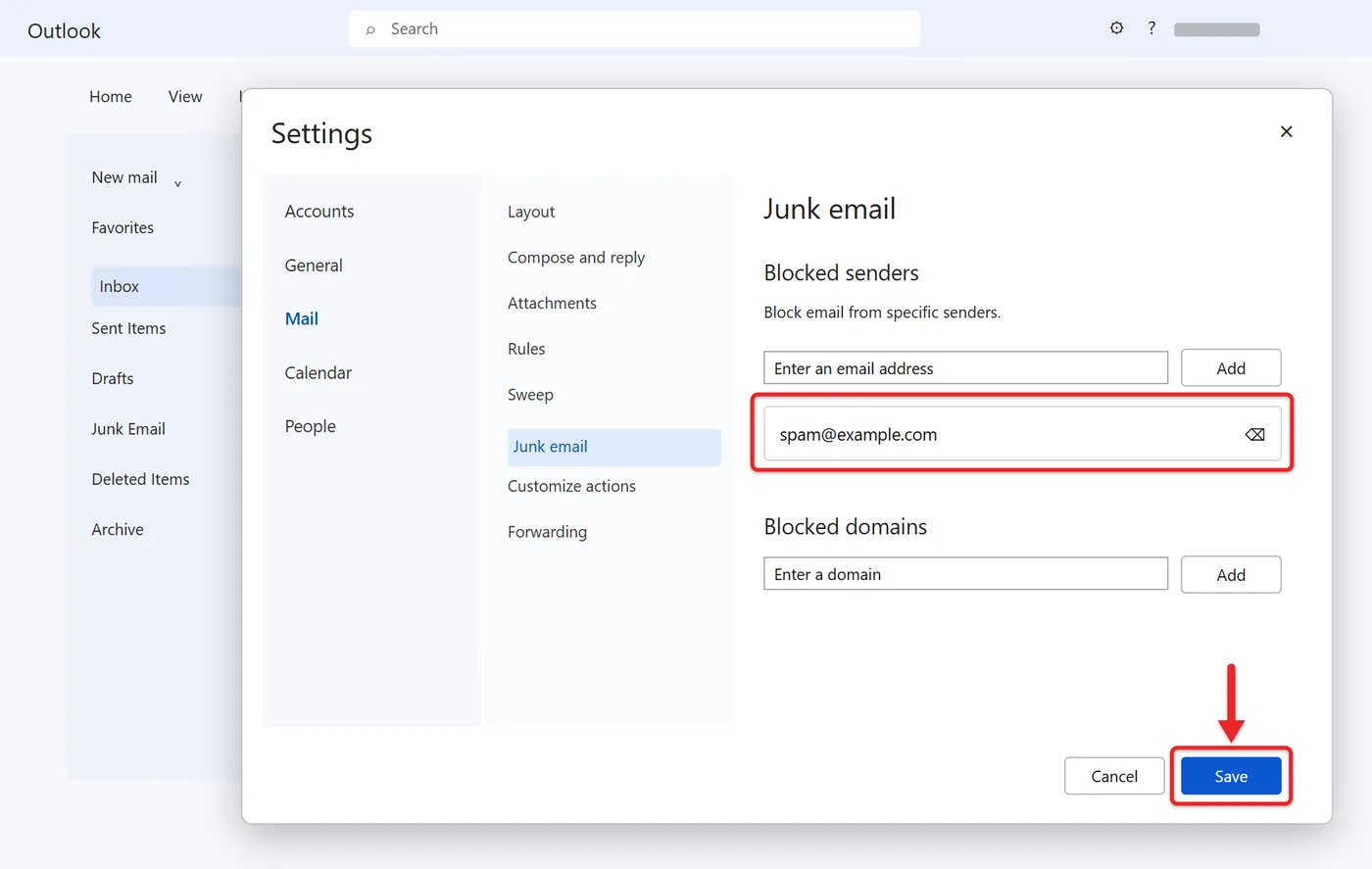Click the Blocked senders heading
The image size is (1372, 869).
coord(841,272)
